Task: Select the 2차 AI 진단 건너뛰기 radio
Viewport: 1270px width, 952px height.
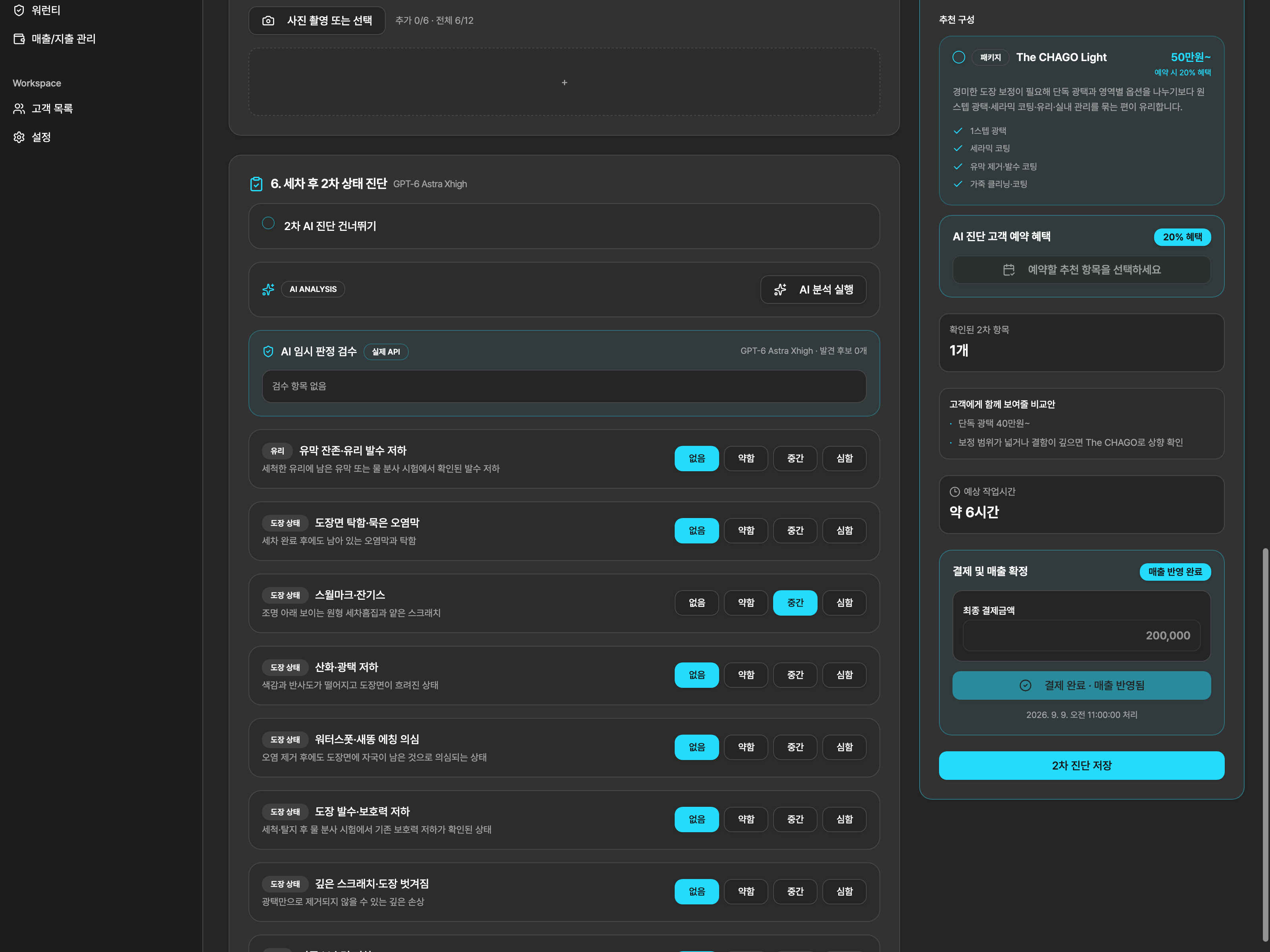Action: (x=268, y=223)
